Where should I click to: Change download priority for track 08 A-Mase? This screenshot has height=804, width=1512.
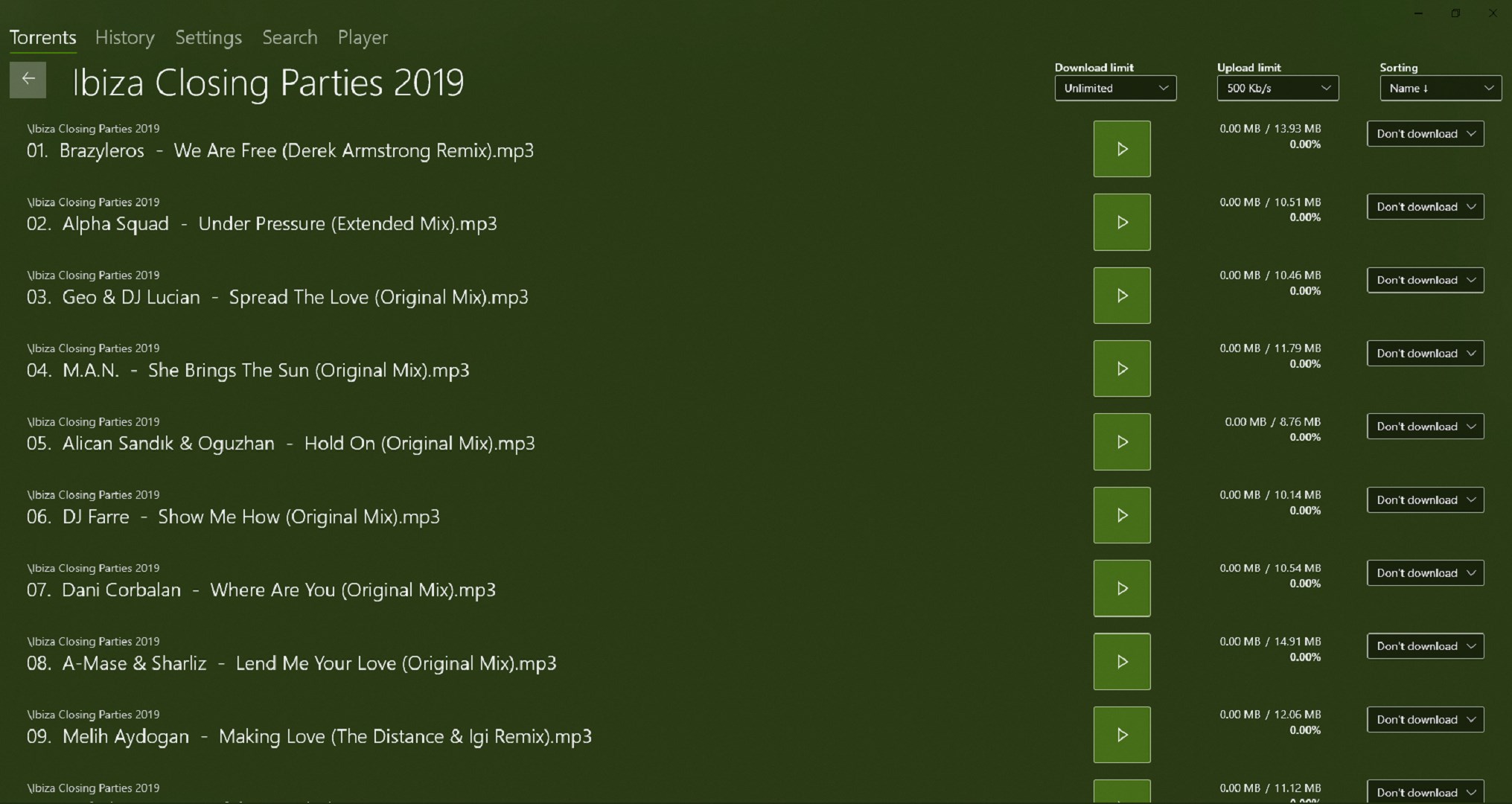click(1425, 645)
